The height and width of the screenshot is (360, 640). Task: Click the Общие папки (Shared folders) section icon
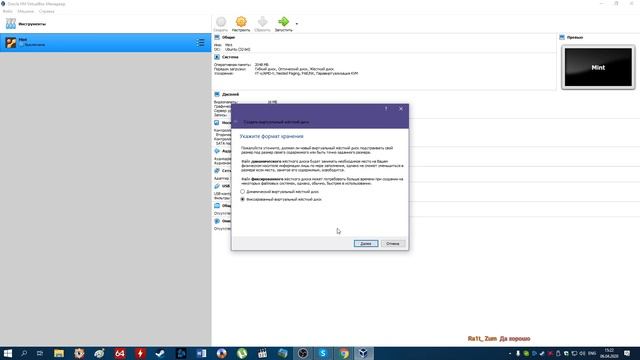217,206
